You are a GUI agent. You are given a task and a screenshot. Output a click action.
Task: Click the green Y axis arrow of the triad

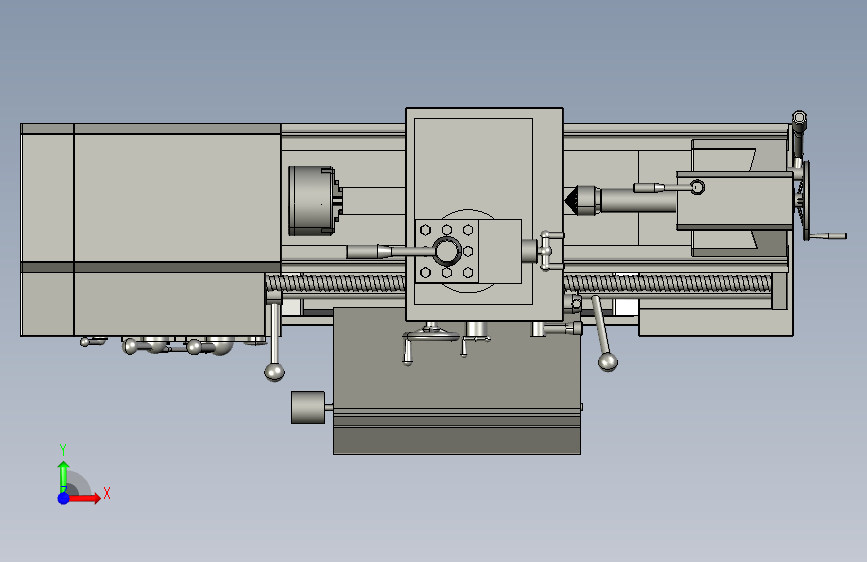64,476
